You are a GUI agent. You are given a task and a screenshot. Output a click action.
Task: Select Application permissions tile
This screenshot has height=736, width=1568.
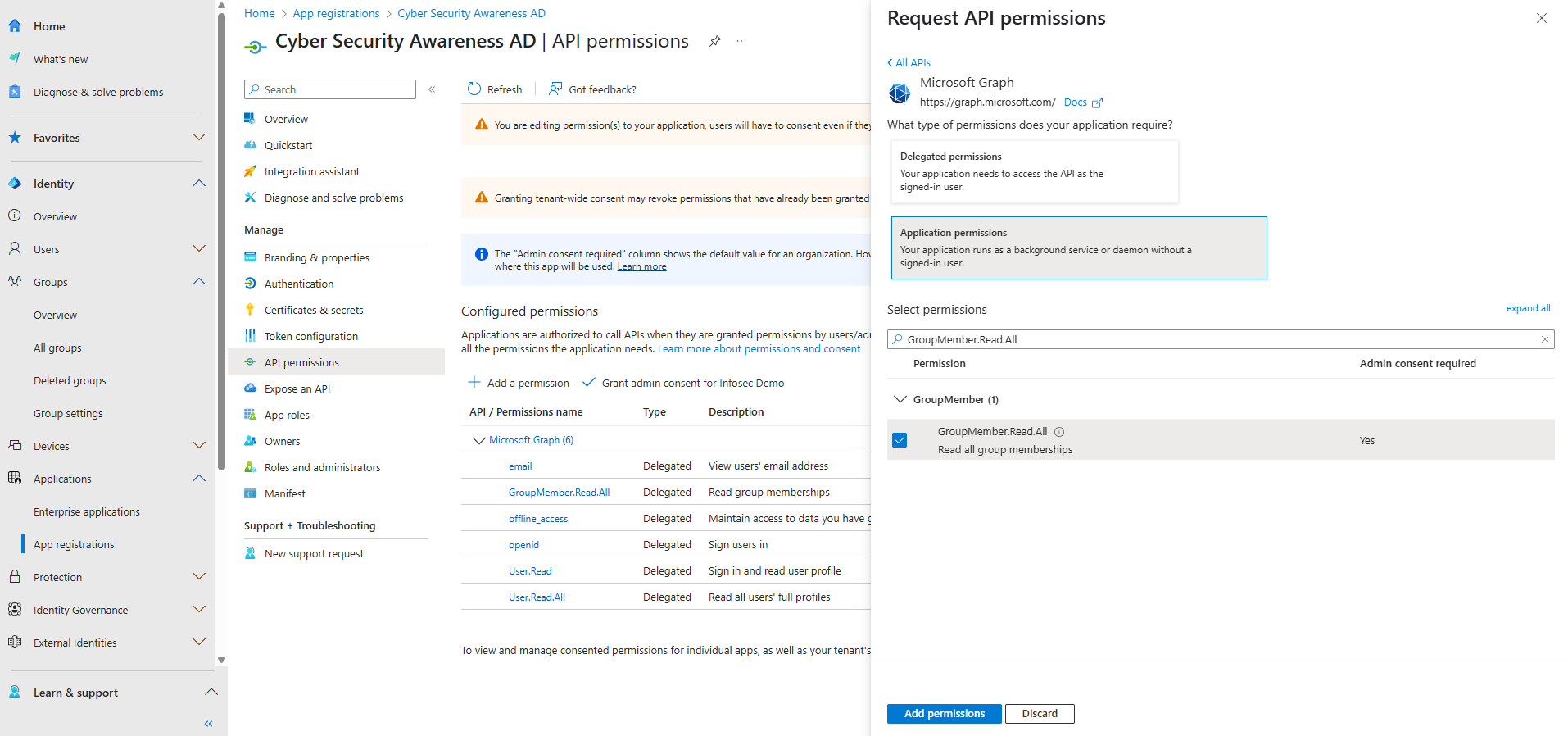pyautogui.click(x=1078, y=248)
